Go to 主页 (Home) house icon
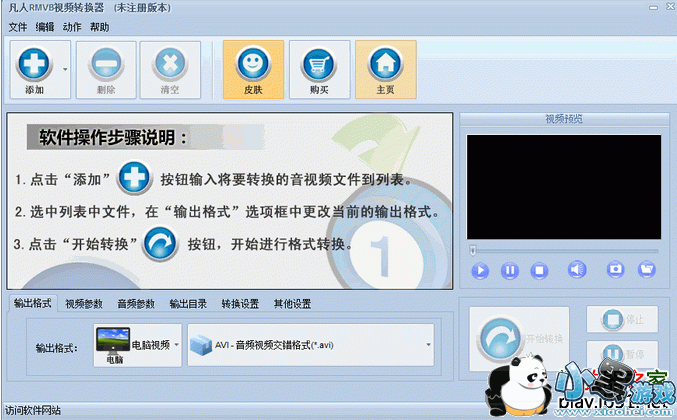Image resolution: width=677 pixels, height=420 pixels. click(x=385, y=65)
